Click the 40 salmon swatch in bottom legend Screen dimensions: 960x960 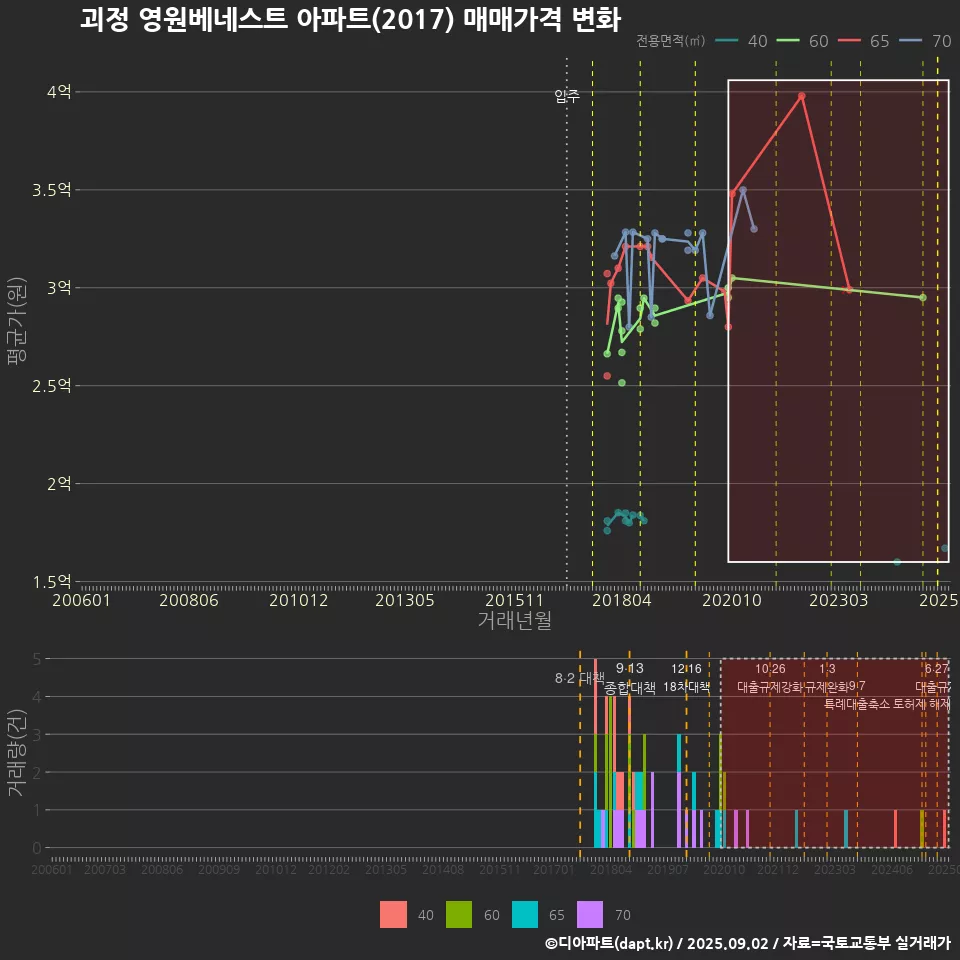(393, 915)
